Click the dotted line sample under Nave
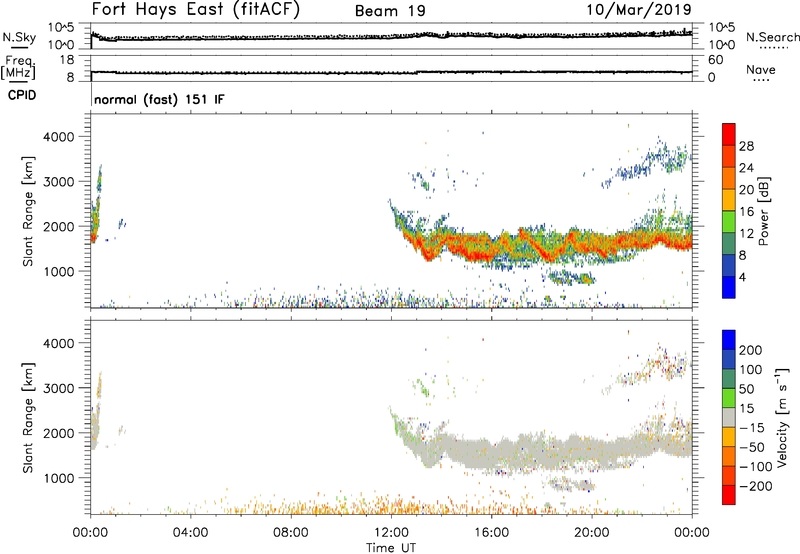The height and width of the screenshot is (554, 800). (x=761, y=80)
